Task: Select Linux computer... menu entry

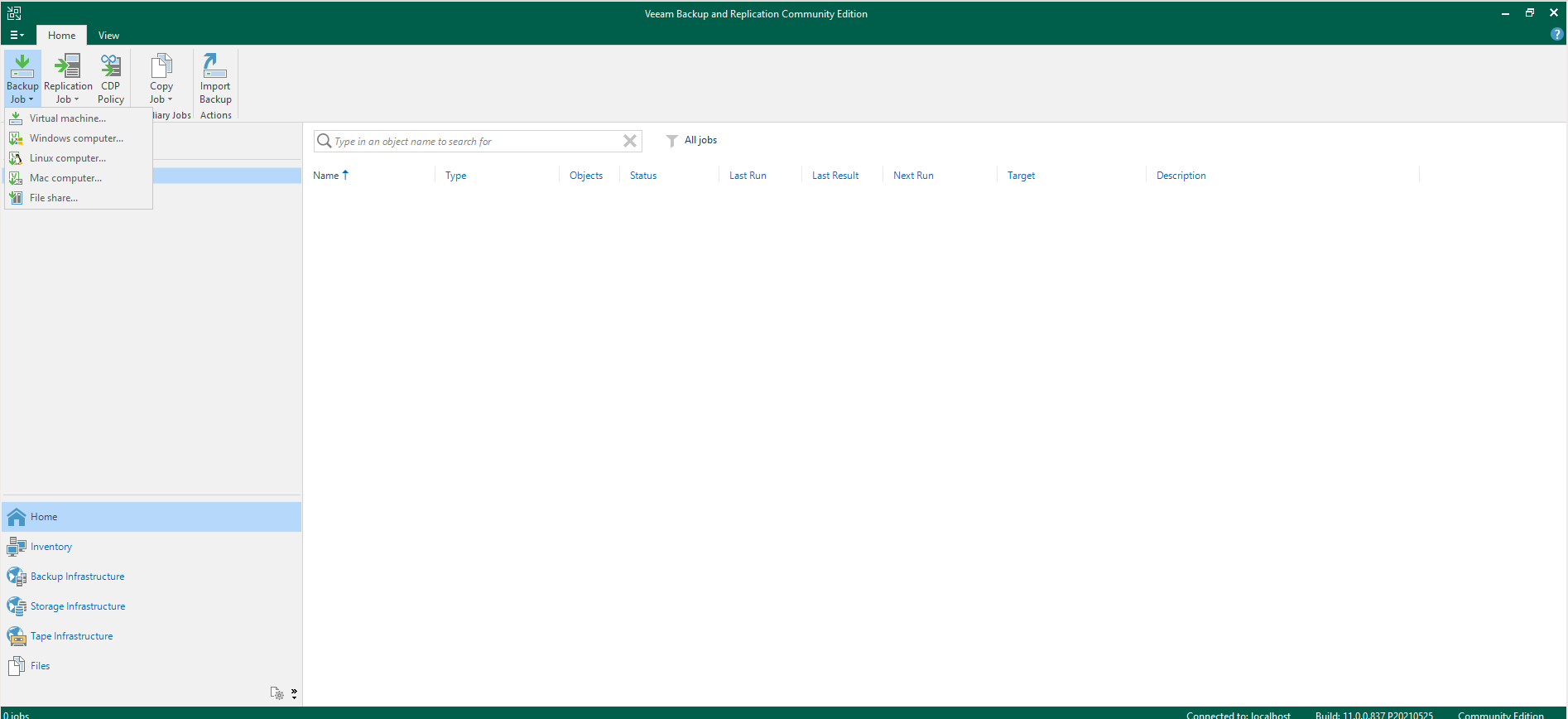Action: (68, 158)
